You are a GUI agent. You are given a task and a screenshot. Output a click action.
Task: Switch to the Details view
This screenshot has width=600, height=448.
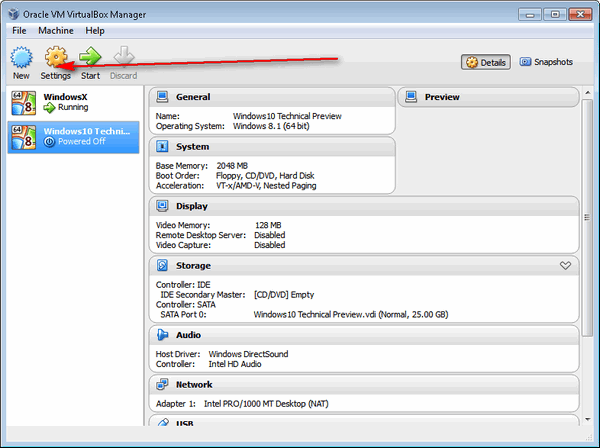point(486,62)
